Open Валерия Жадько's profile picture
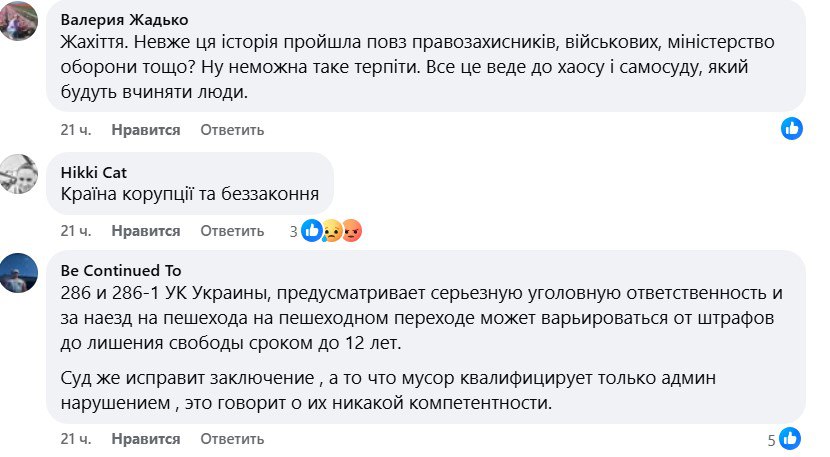This screenshot has height=457, width=830. 19,20
